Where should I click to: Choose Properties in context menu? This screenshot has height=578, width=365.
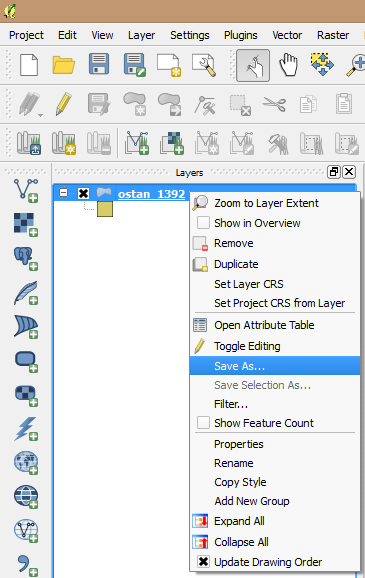[x=275, y=444]
